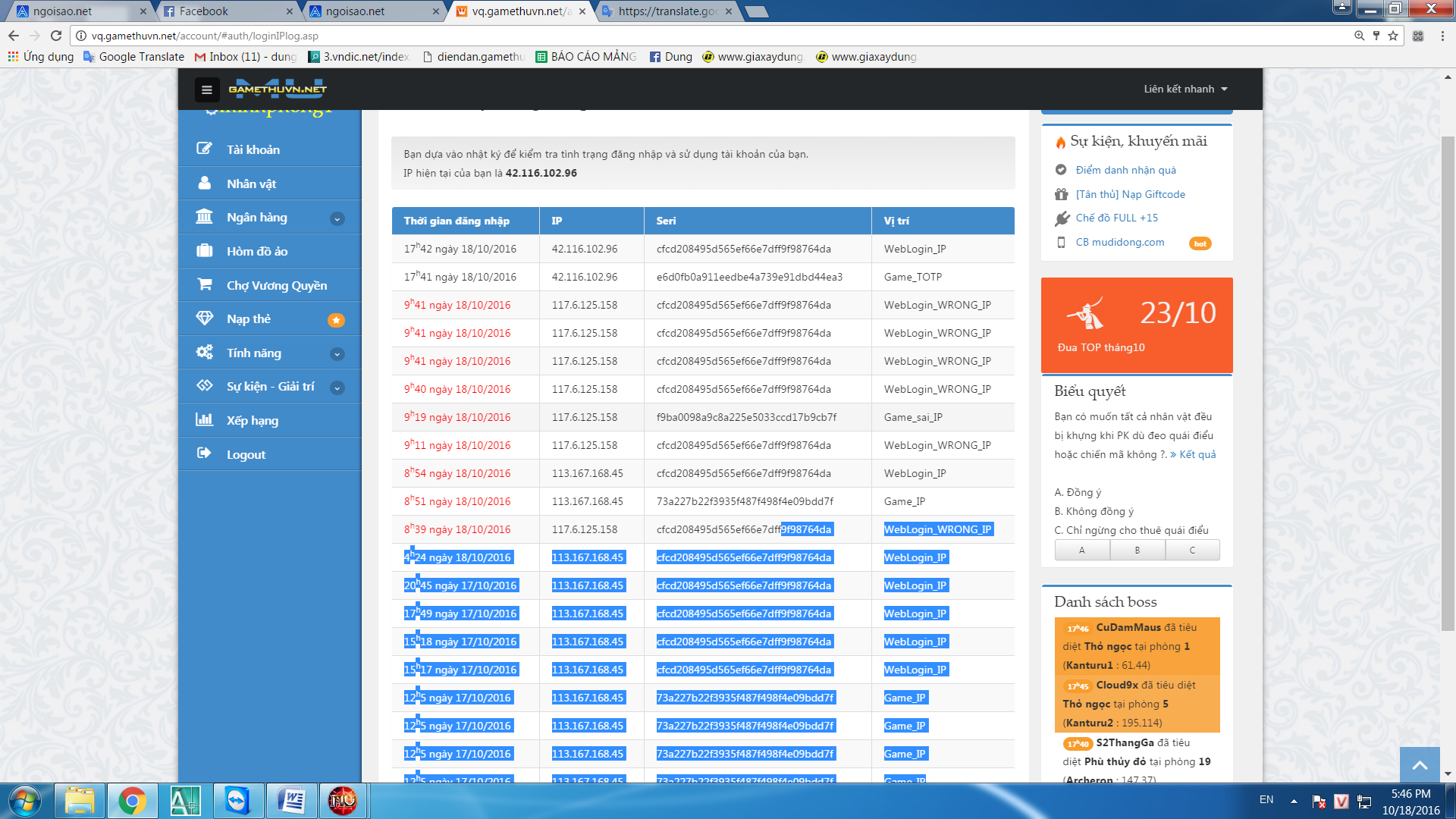Open the Tài khoản account sidebar item
This screenshot has width=1456, height=819.
tap(253, 149)
